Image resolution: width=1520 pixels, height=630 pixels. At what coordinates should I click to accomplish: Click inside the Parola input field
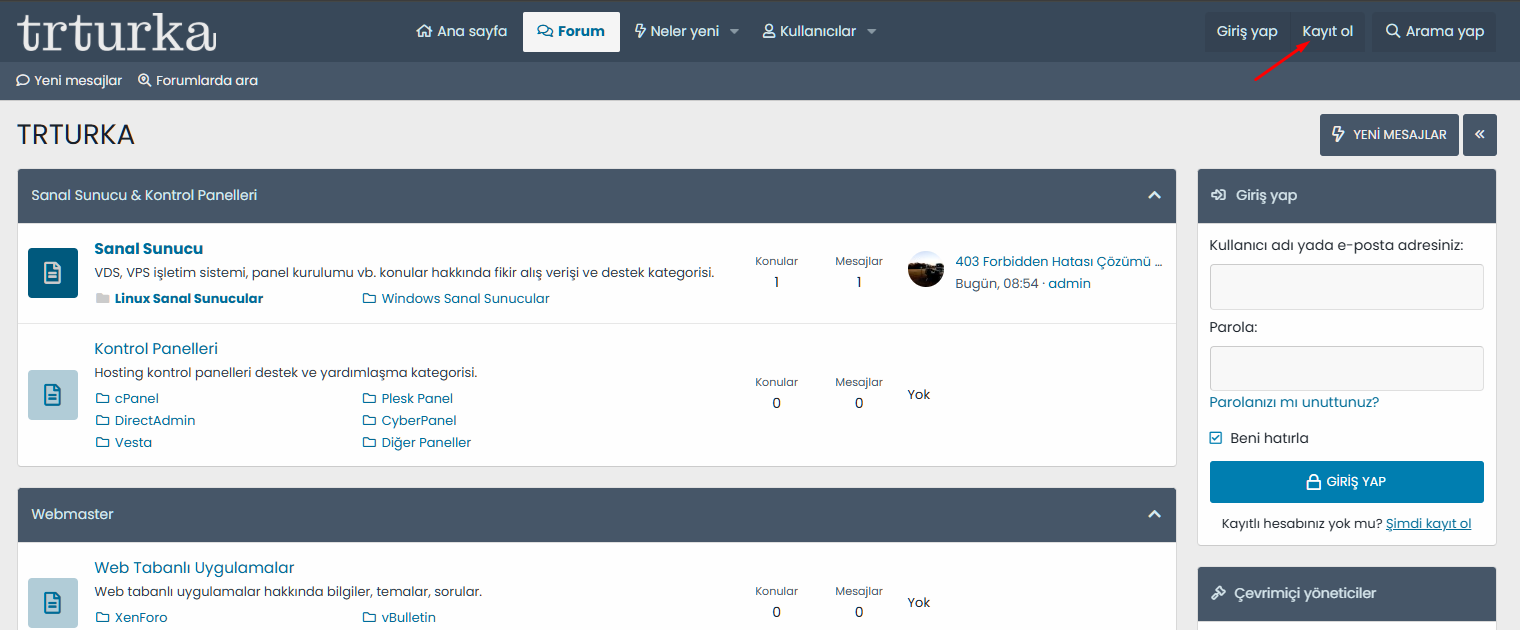(1346, 368)
